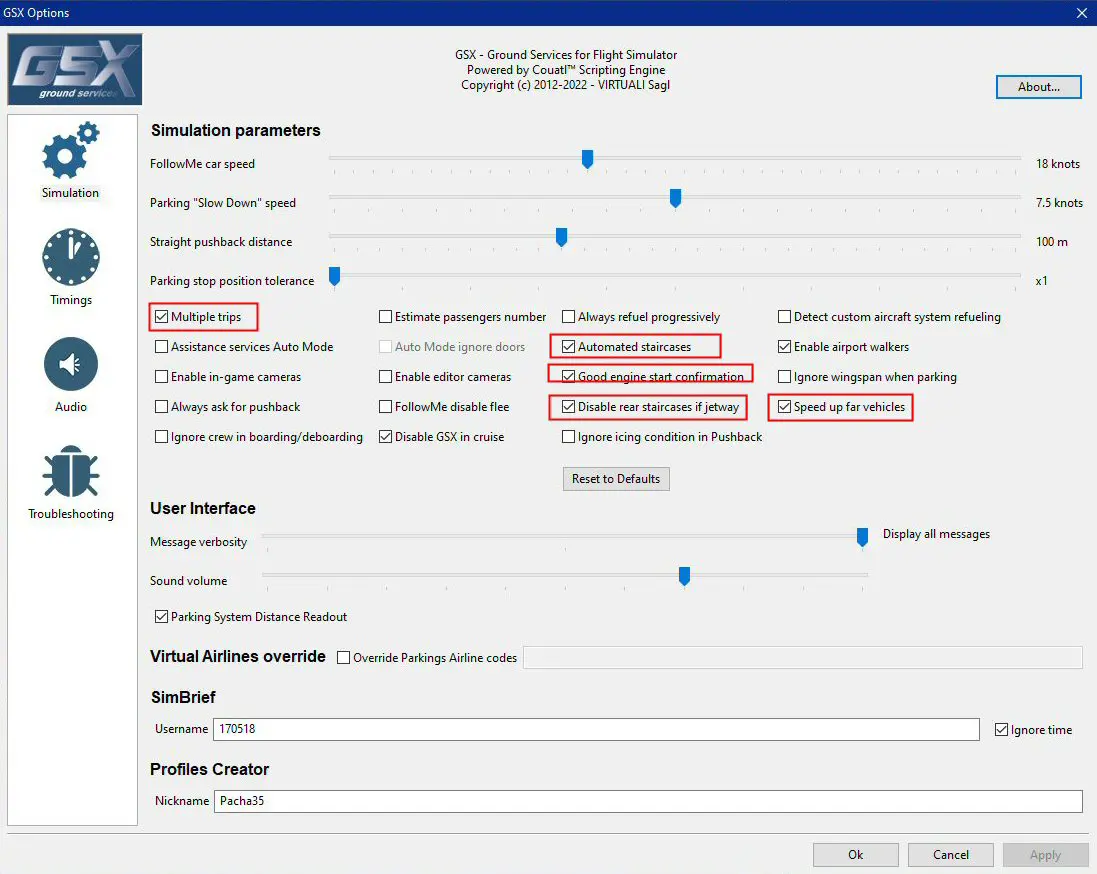The width and height of the screenshot is (1097, 874).
Task: Click Reset to Defaults button
Action: [x=616, y=479]
